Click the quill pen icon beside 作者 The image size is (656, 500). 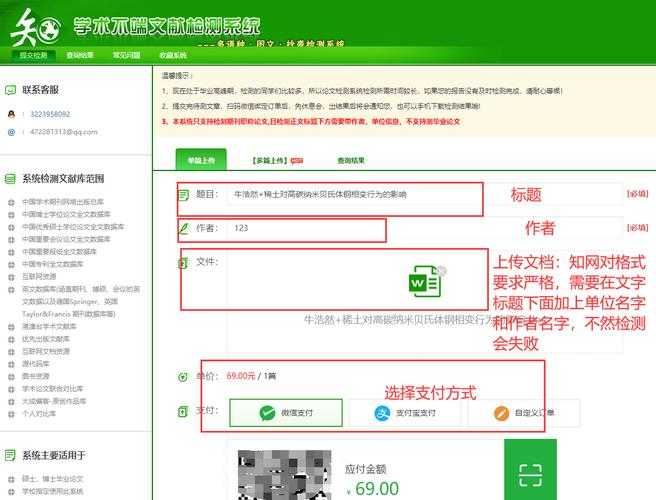[x=183, y=228]
